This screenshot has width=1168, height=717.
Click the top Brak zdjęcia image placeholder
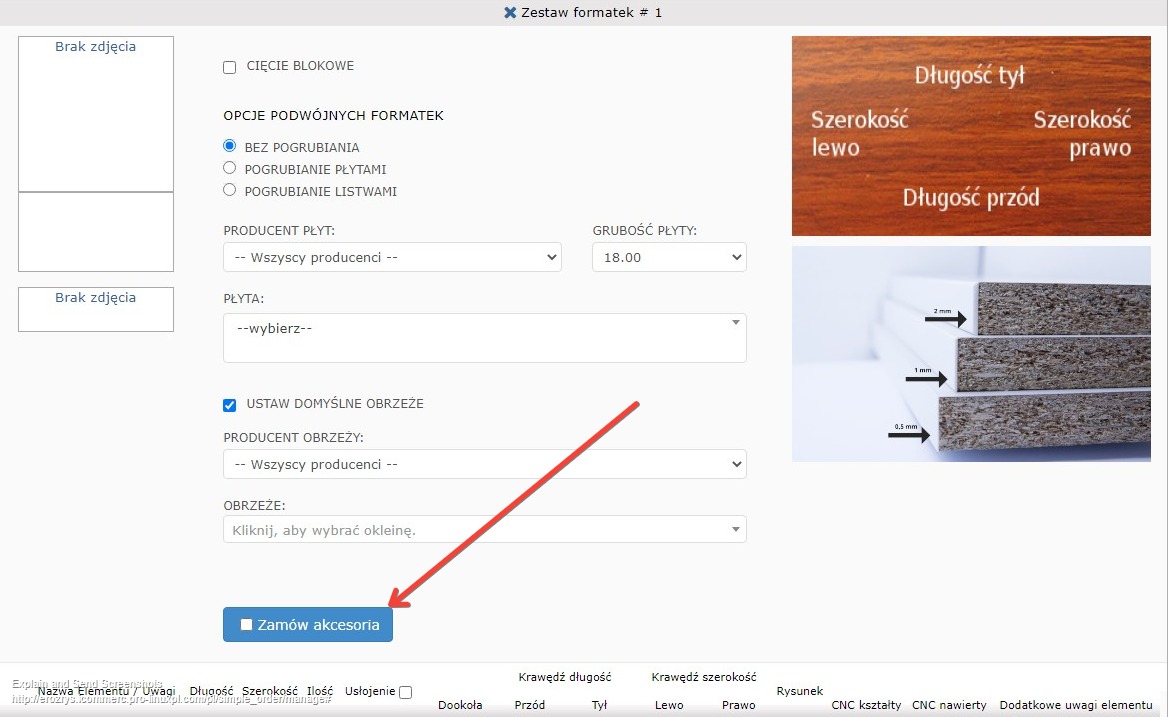click(x=96, y=113)
